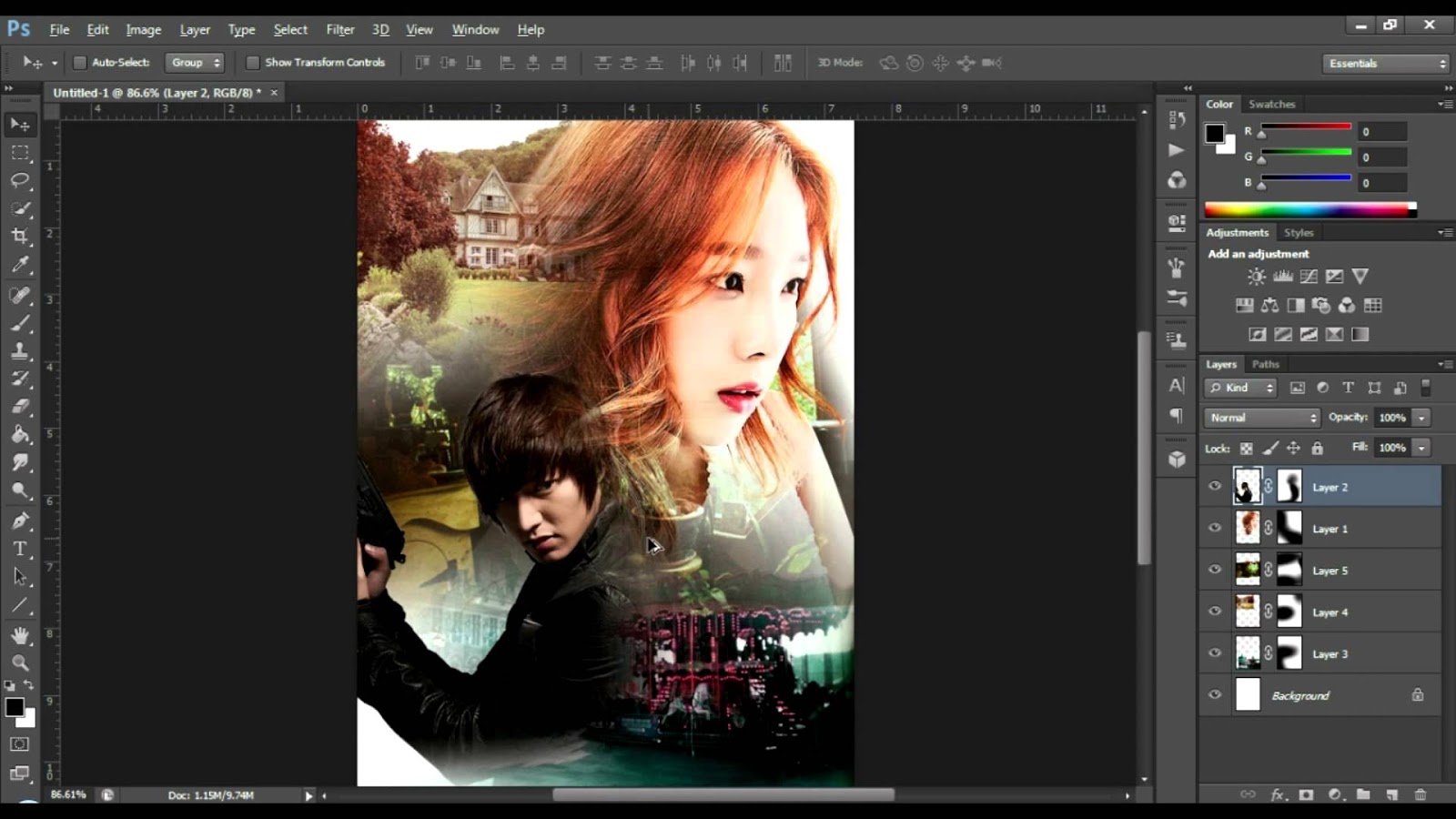Screen dimensions: 1456x819
Task: Select the Lasso tool
Action: pyautogui.click(x=20, y=180)
